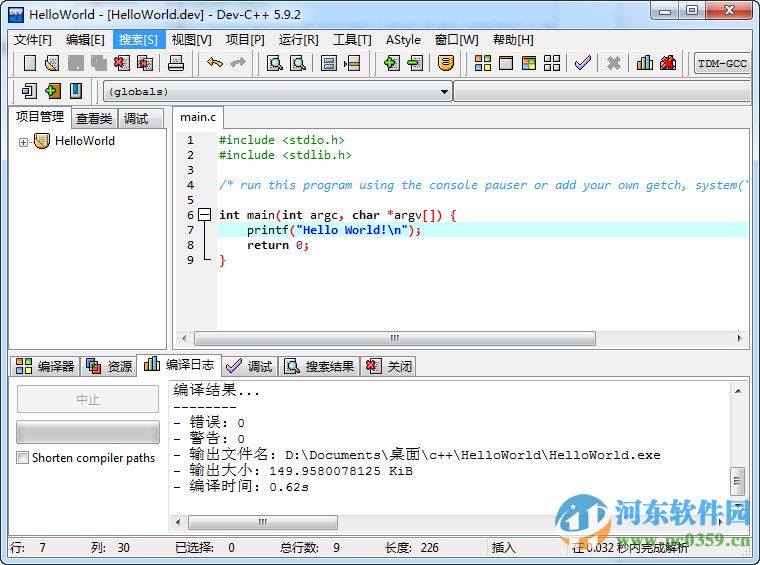Click the Compile and Run colorful icon
Image resolution: width=760 pixels, height=565 pixels.
(x=529, y=63)
